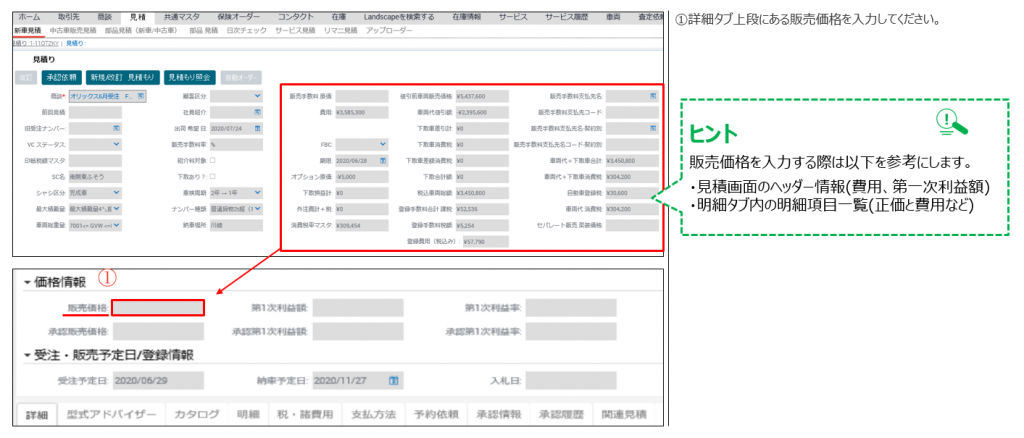Toggle the 下取あり? checkbox
Screen dimensions: 1024x438
point(212,174)
